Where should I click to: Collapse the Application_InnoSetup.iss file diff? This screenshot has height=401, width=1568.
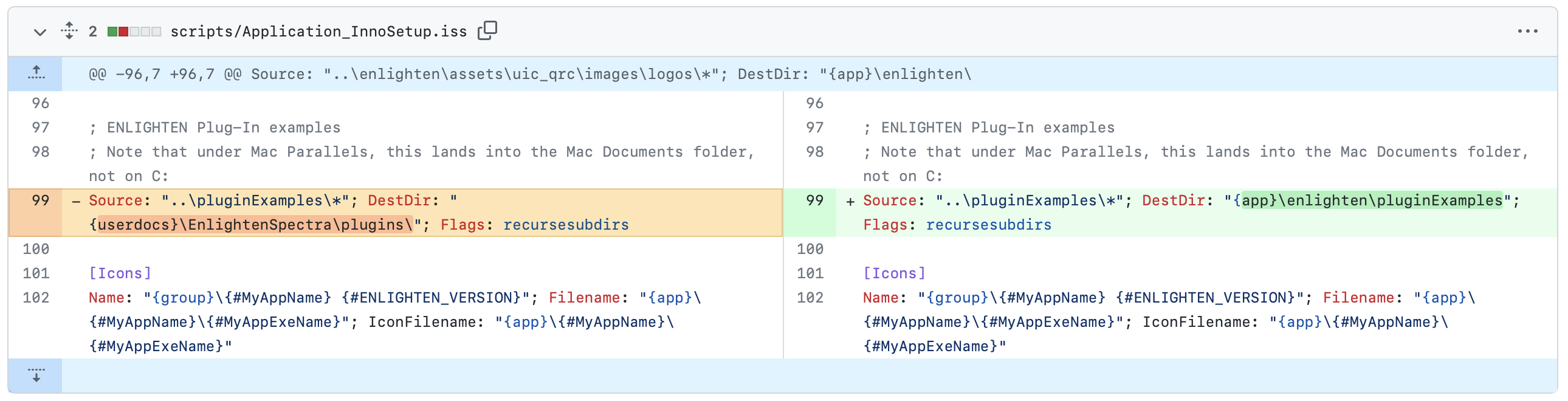click(x=40, y=32)
